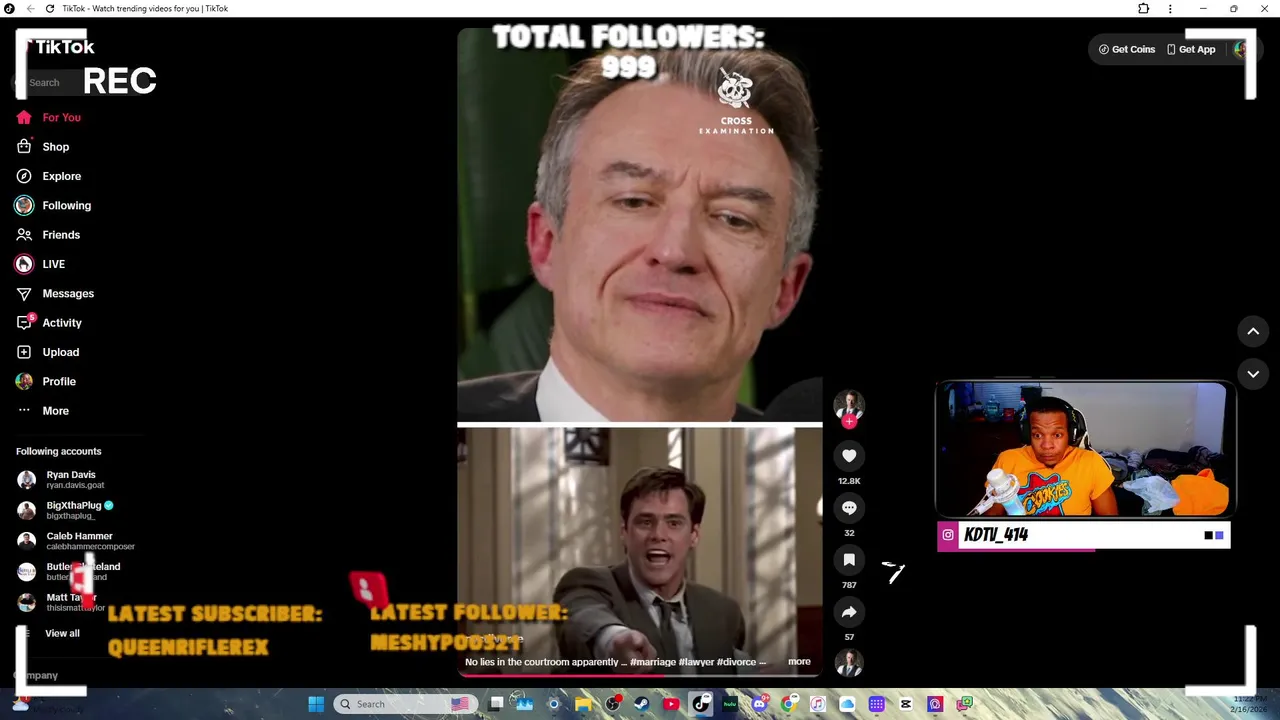Open browser extensions puzzle icon
The width and height of the screenshot is (1280, 720).
[1144, 9]
